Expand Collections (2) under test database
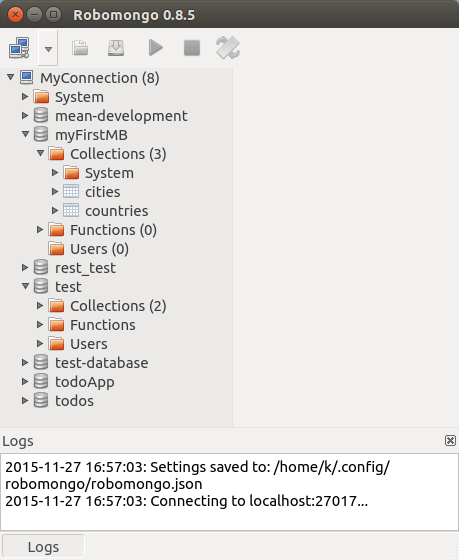Screen dimensions: 459x560 coord(40,305)
